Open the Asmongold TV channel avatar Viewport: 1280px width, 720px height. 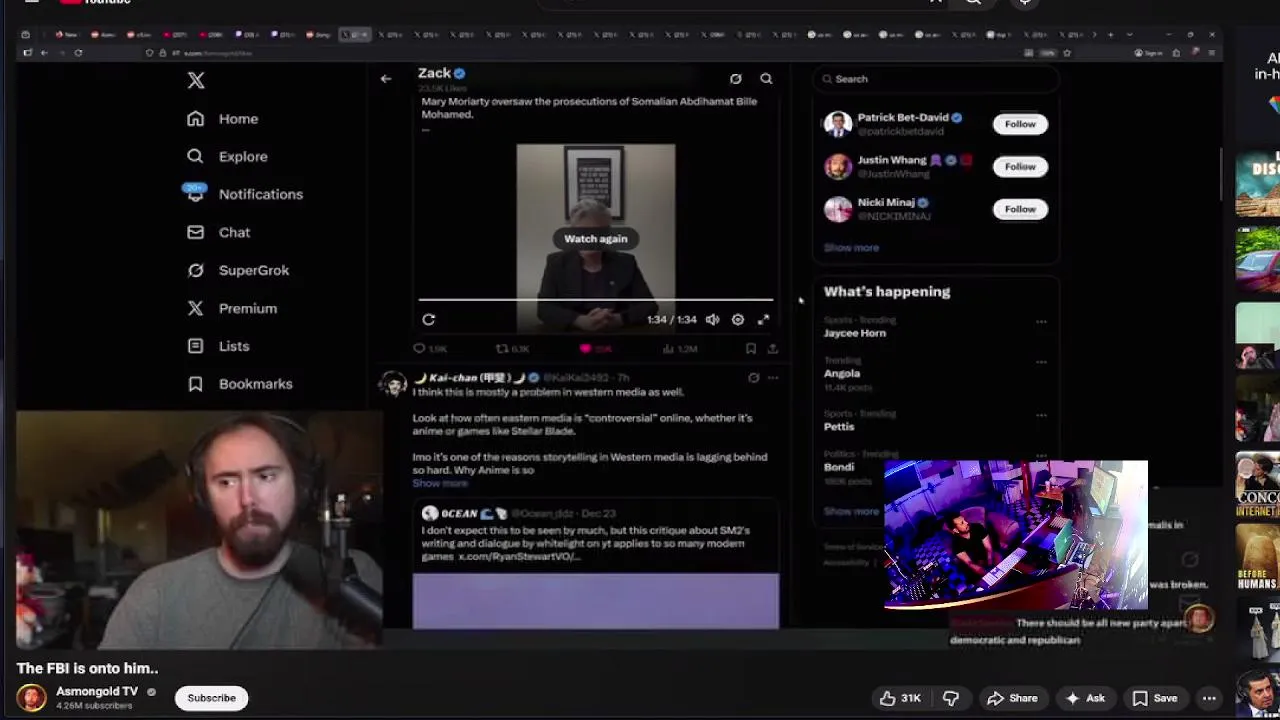point(31,698)
